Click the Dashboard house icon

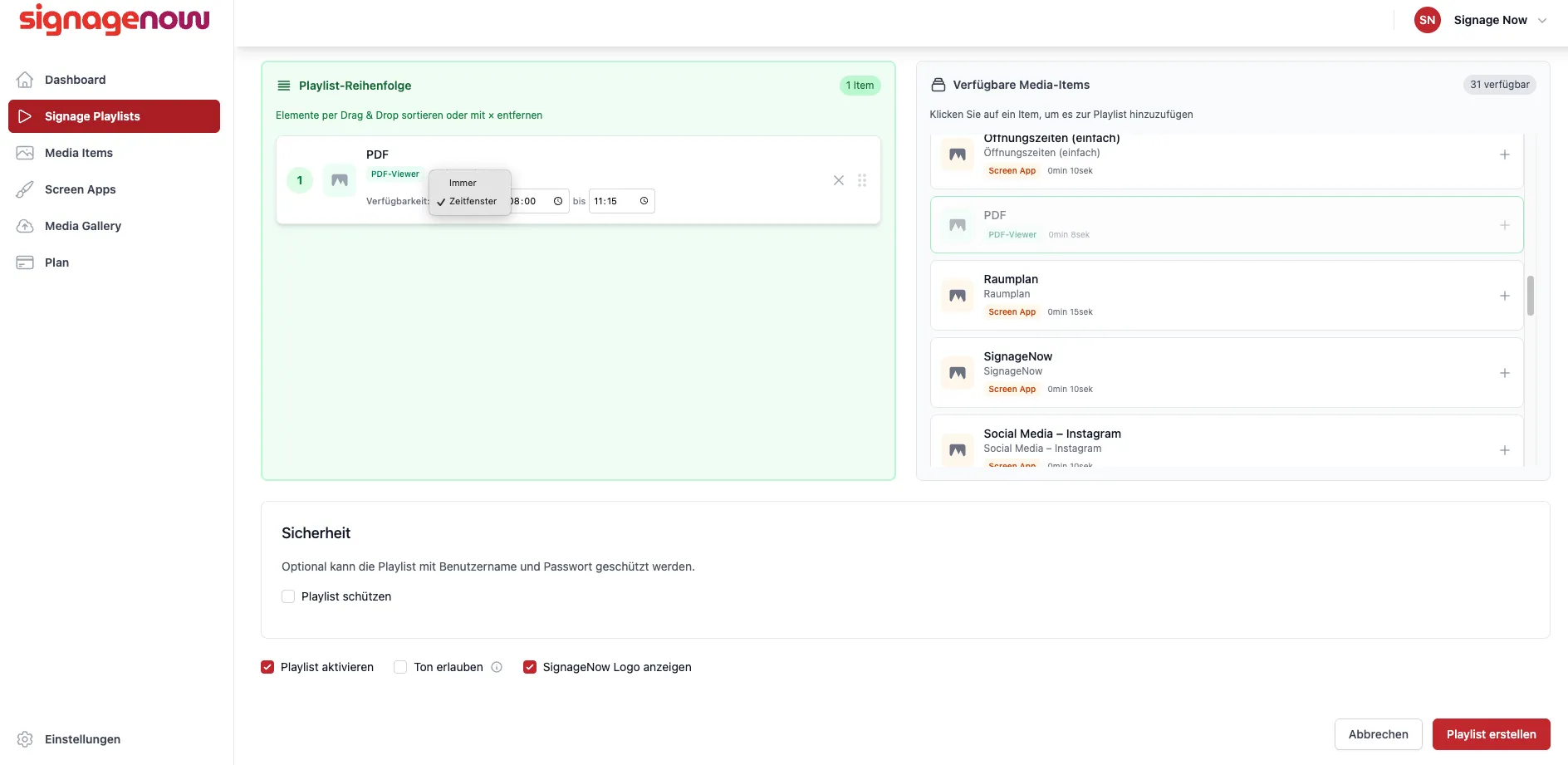(x=25, y=80)
